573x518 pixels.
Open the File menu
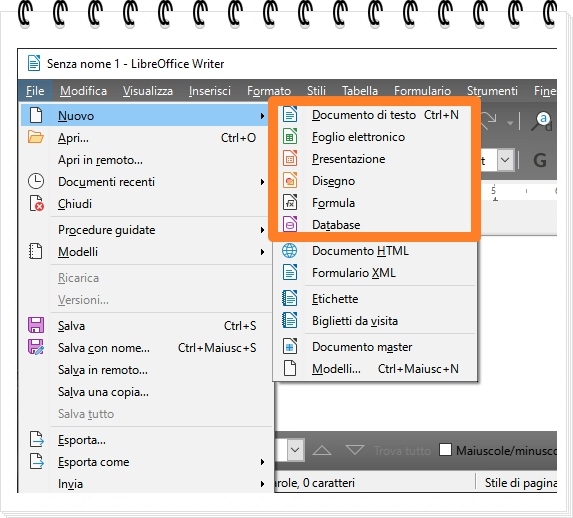click(35, 91)
